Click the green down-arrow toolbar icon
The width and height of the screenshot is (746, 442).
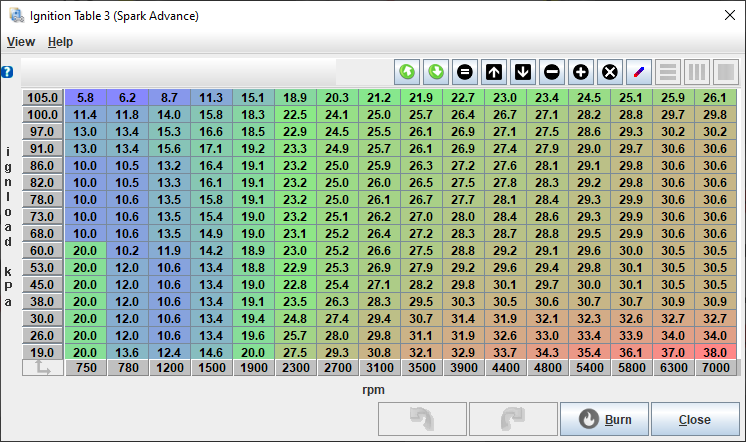(x=436, y=72)
